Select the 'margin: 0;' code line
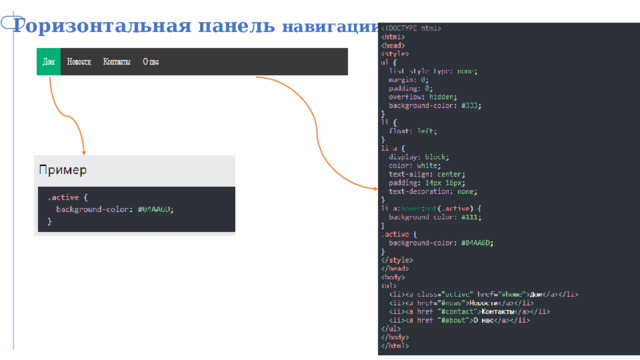Image resolution: width=640 pixels, height=360 pixels. [x=408, y=80]
